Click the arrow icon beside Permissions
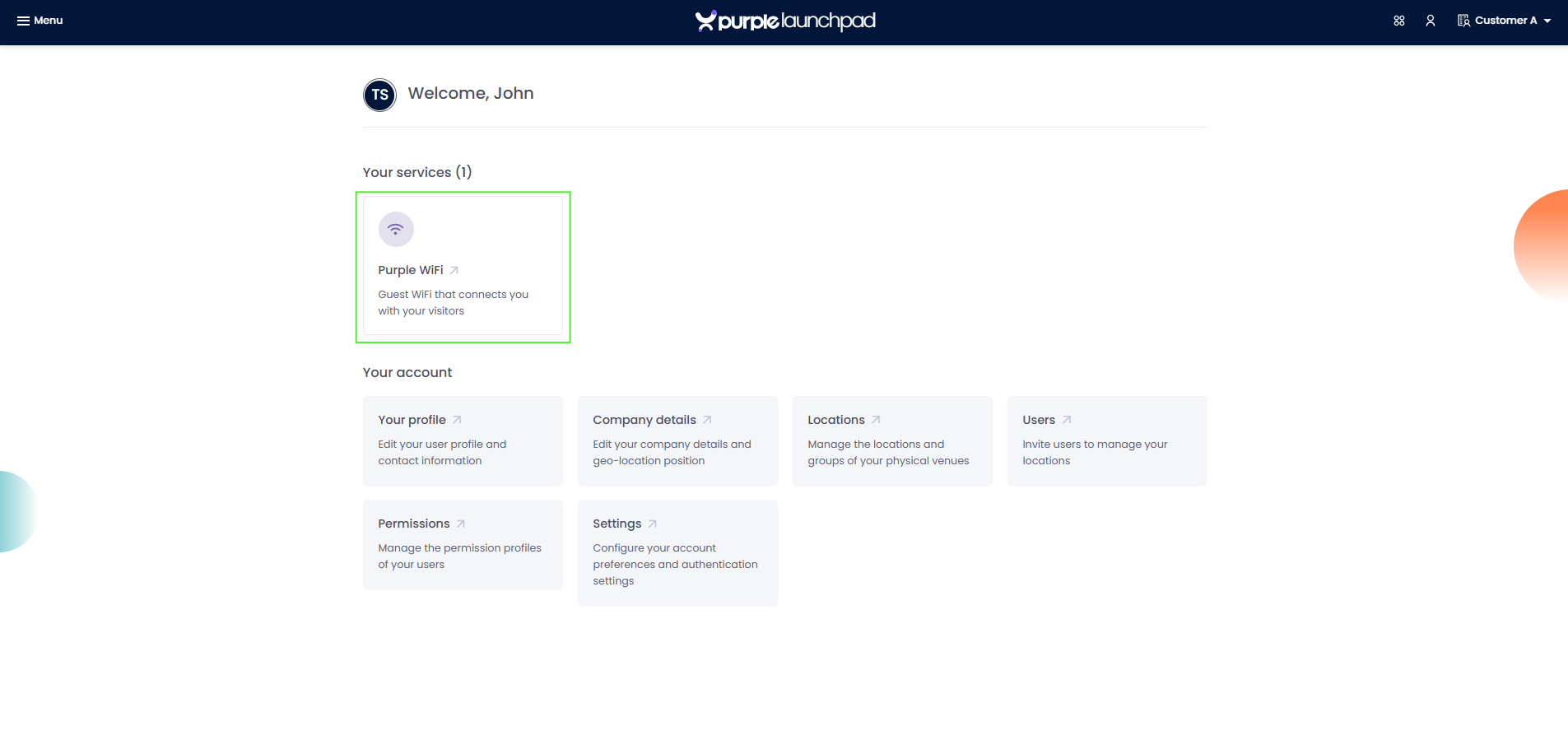The image size is (1568, 745). [x=461, y=524]
